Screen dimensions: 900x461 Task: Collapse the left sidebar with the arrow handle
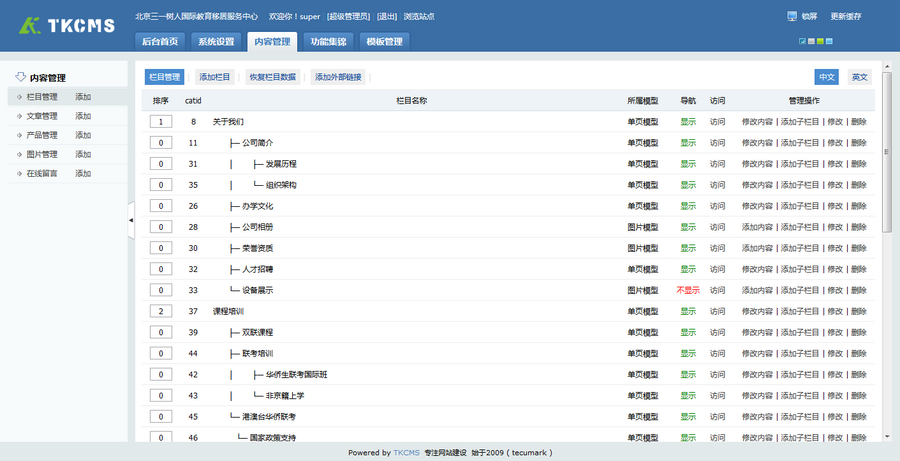click(131, 220)
